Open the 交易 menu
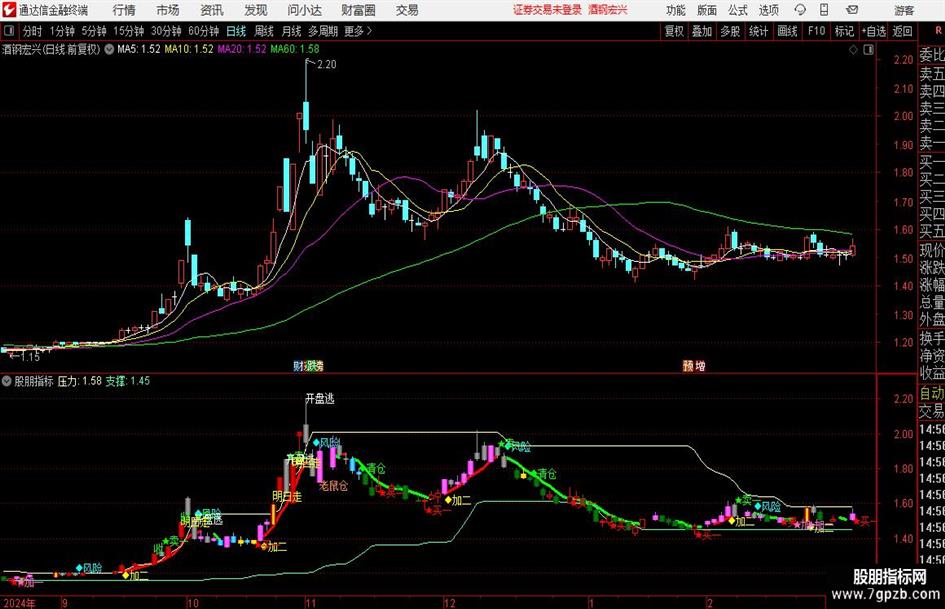The image size is (945, 609). coord(407,10)
